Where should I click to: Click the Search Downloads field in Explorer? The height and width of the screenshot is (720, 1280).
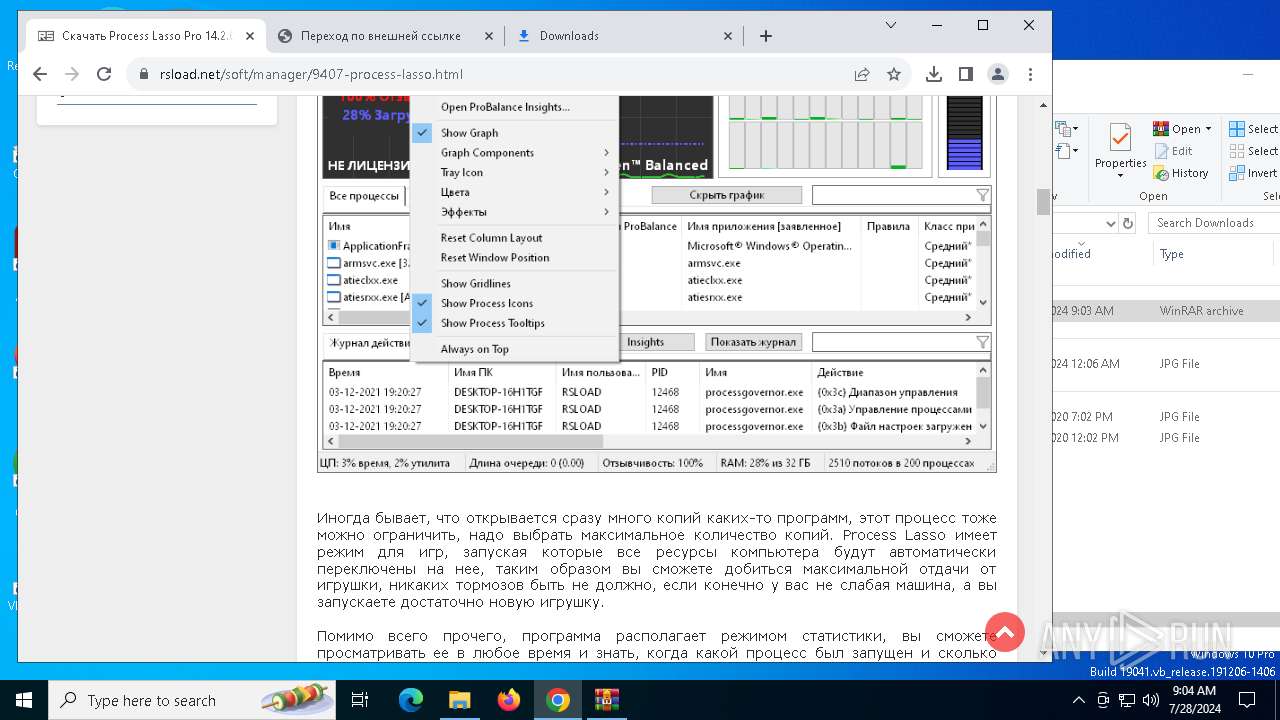1214,223
